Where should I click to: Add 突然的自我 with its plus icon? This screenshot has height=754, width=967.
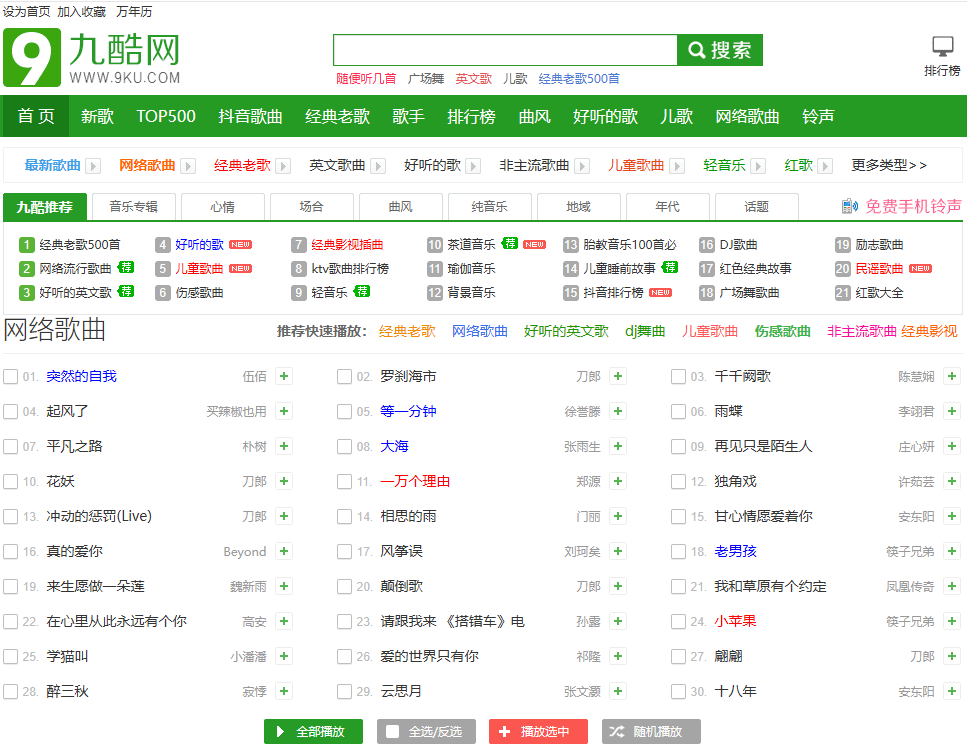pos(284,376)
